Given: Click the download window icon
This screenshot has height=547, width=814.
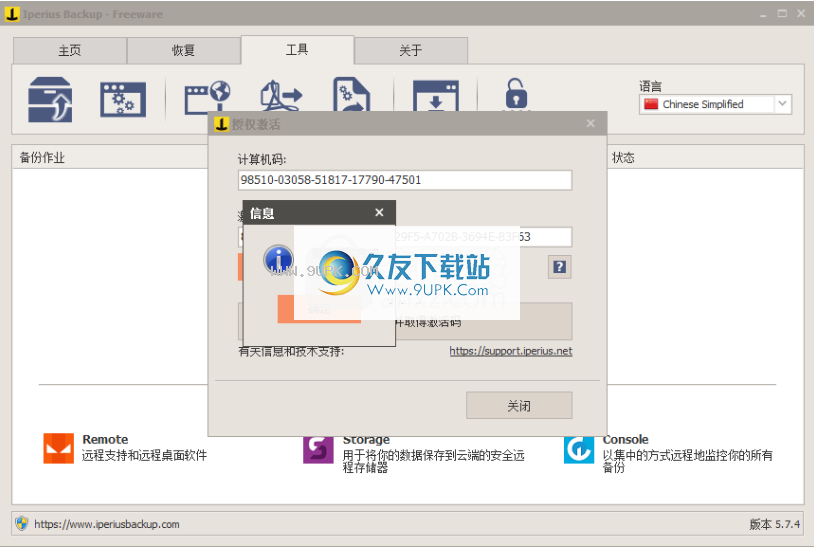Looking at the screenshot, I should point(436,95).
